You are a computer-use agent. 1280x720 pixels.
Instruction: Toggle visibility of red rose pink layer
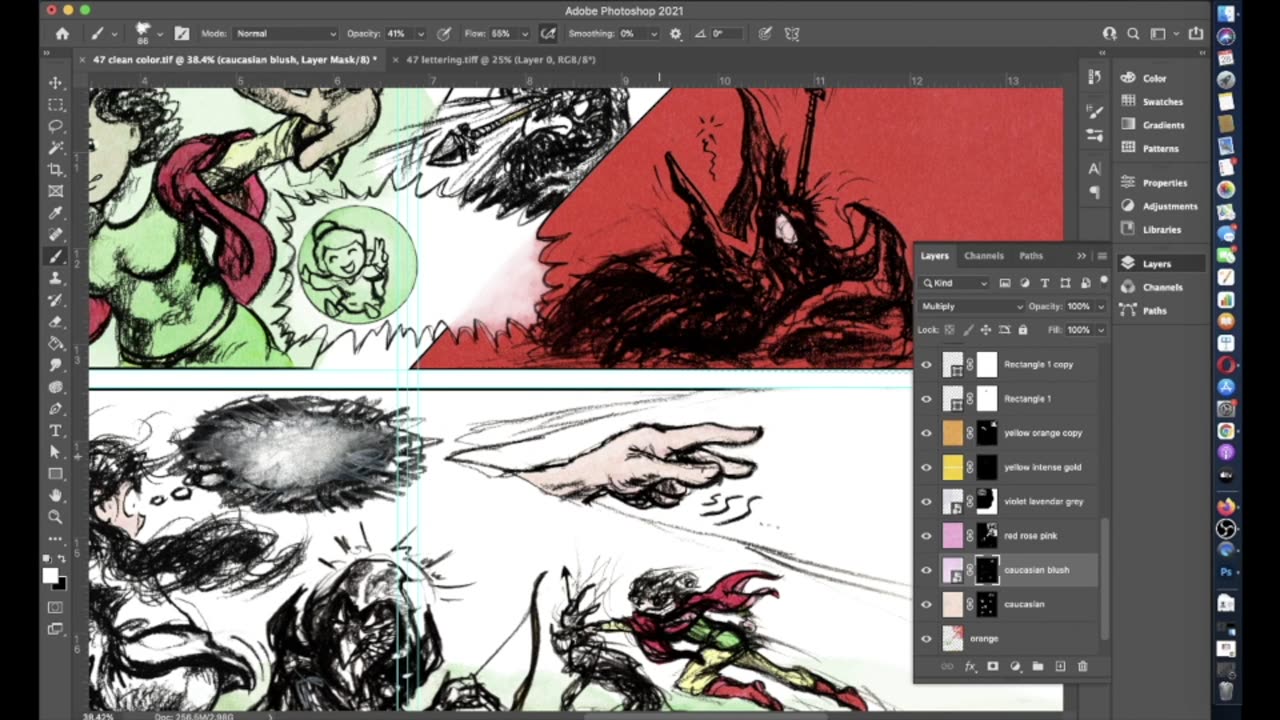click(926, 536)
